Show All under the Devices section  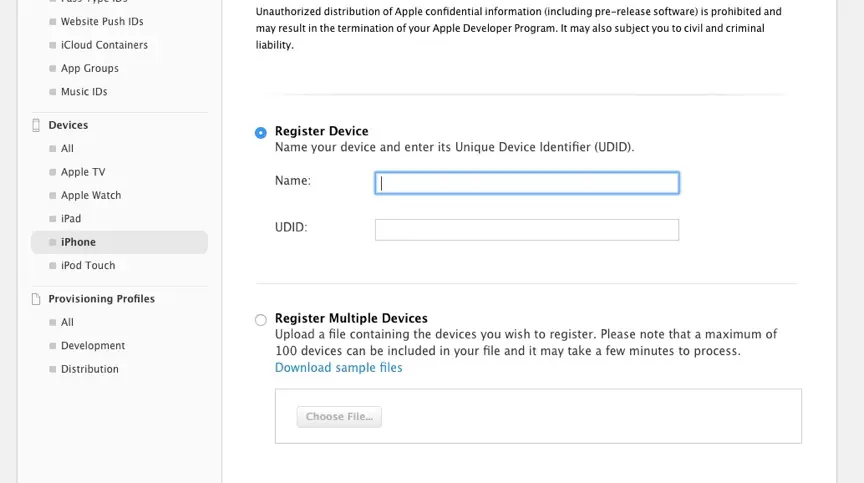(67, 149)
